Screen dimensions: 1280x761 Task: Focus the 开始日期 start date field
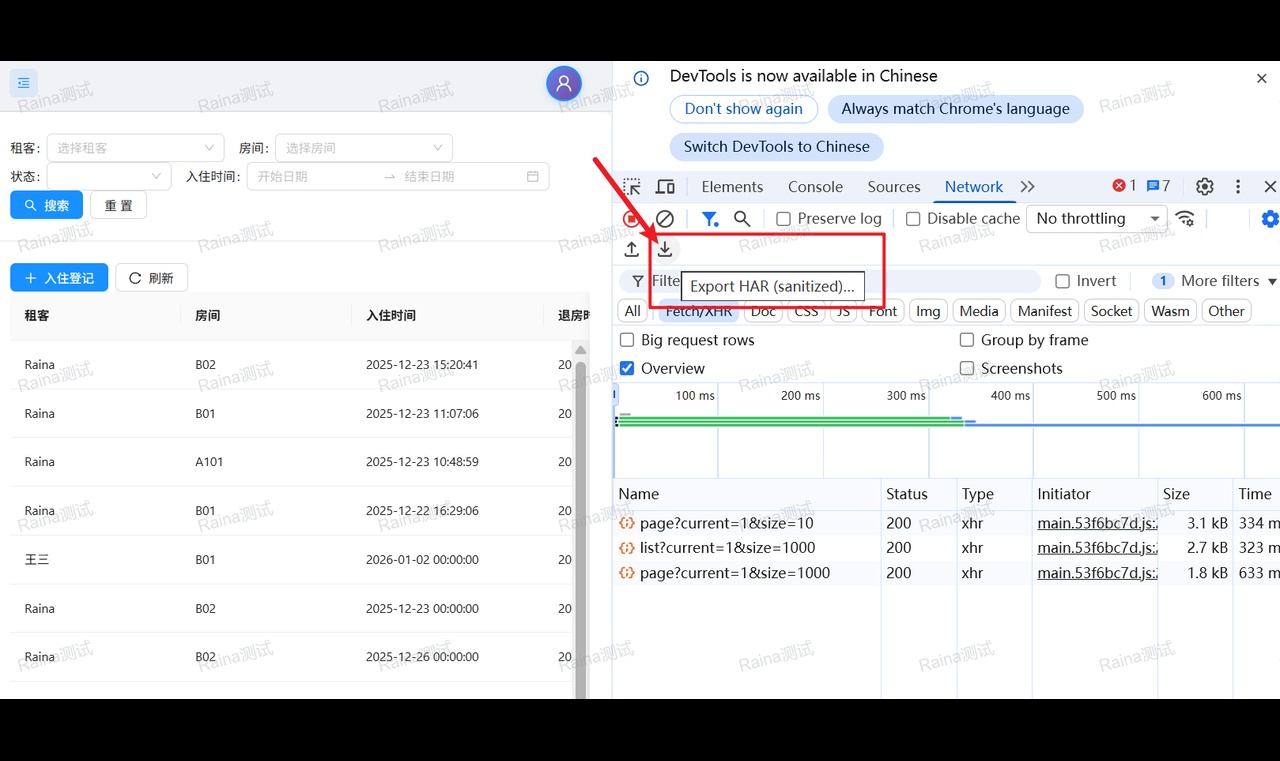314,176
